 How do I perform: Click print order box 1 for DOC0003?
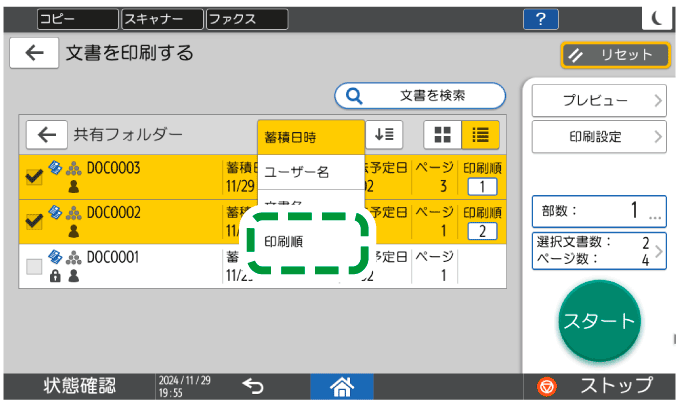(482, 187)
